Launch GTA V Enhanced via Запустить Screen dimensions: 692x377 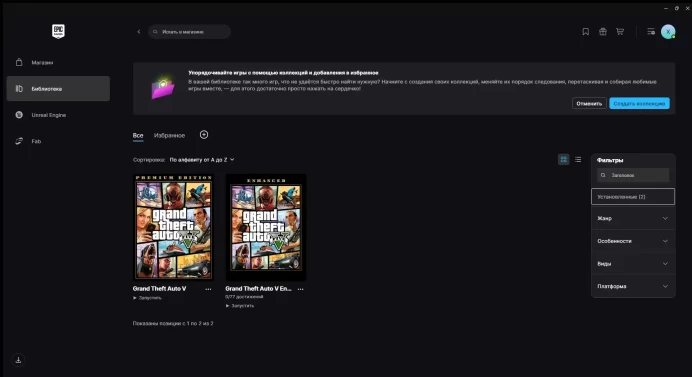240,305
